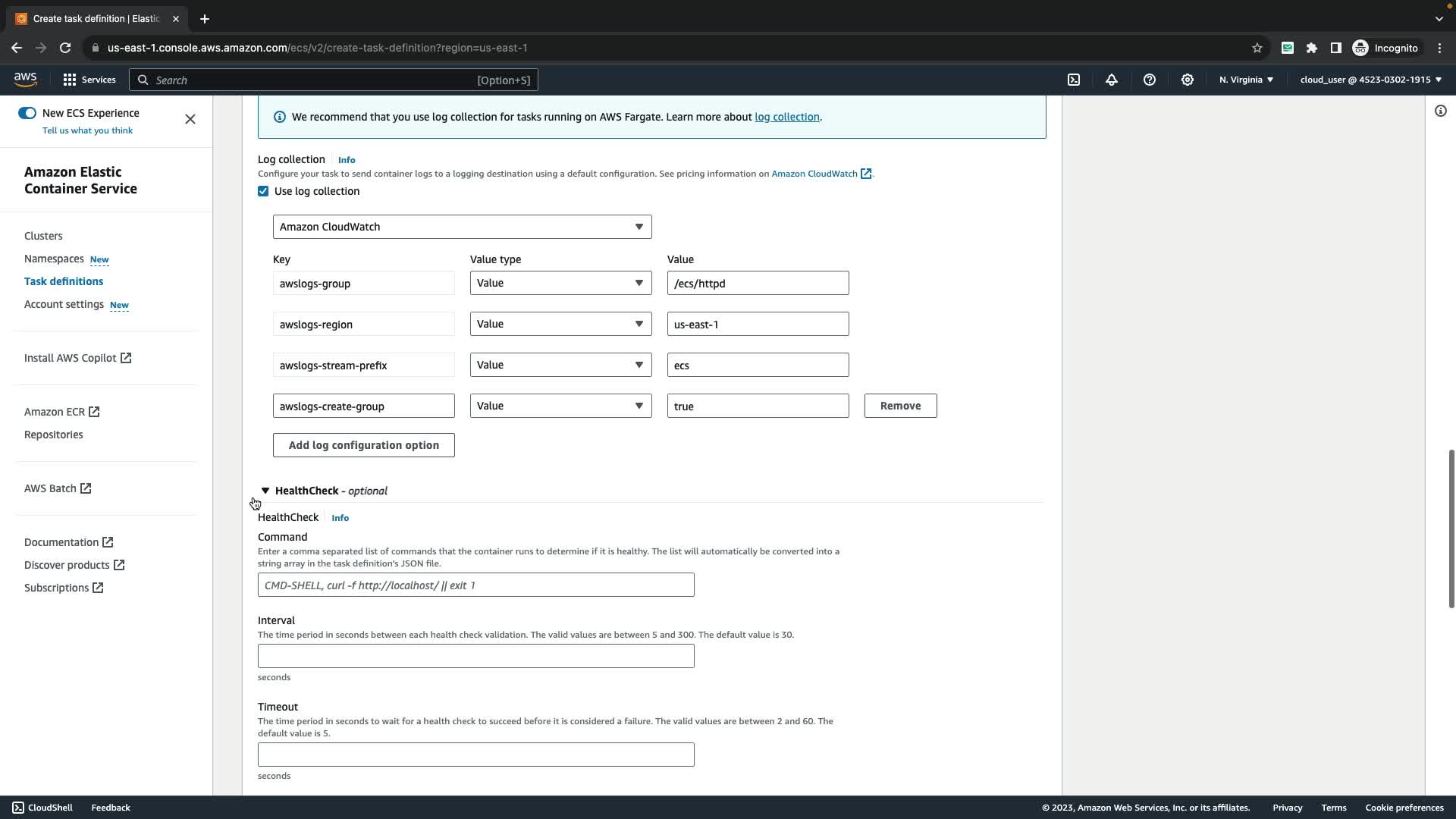The width and height of the screenshot is (1456, 819).
Task: Open the AWS support help icon
Action: pyautogui.click(x=1150, y=80)
